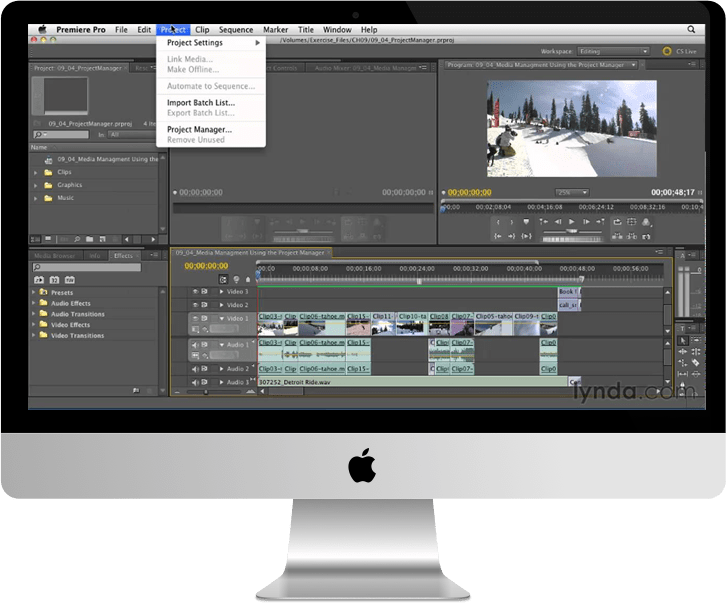The width and height of the screenshot is (726, 603).
Task: Set In point in Program monitor
Action: (x=498, y=222)
